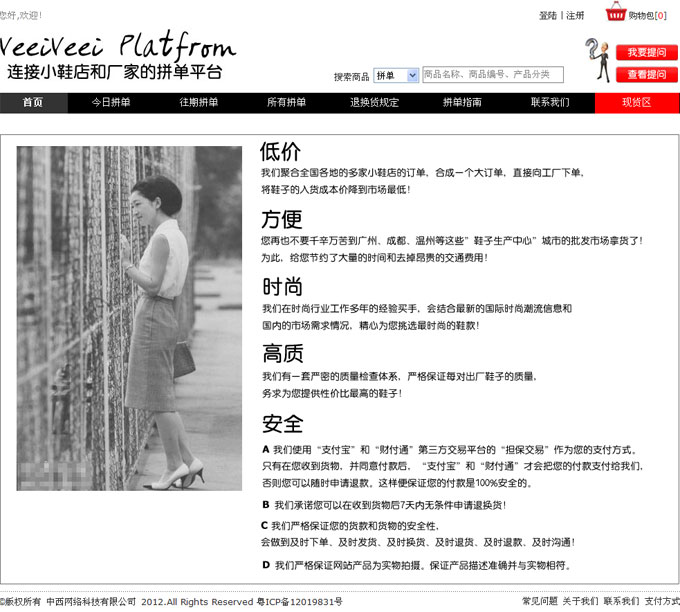
Task: View the 退换货规定 returns policy tab
Action: coord(375,103)
